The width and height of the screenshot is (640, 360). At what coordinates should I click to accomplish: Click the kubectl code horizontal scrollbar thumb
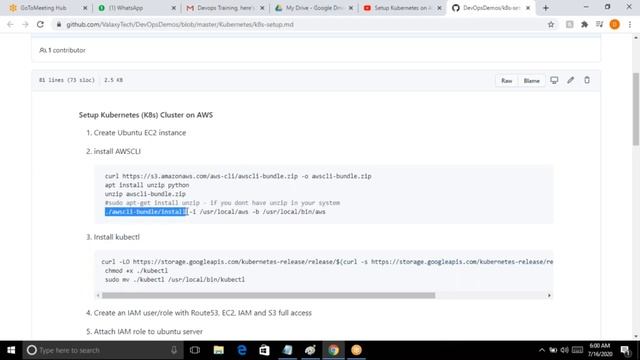click(x=269, y=295)
